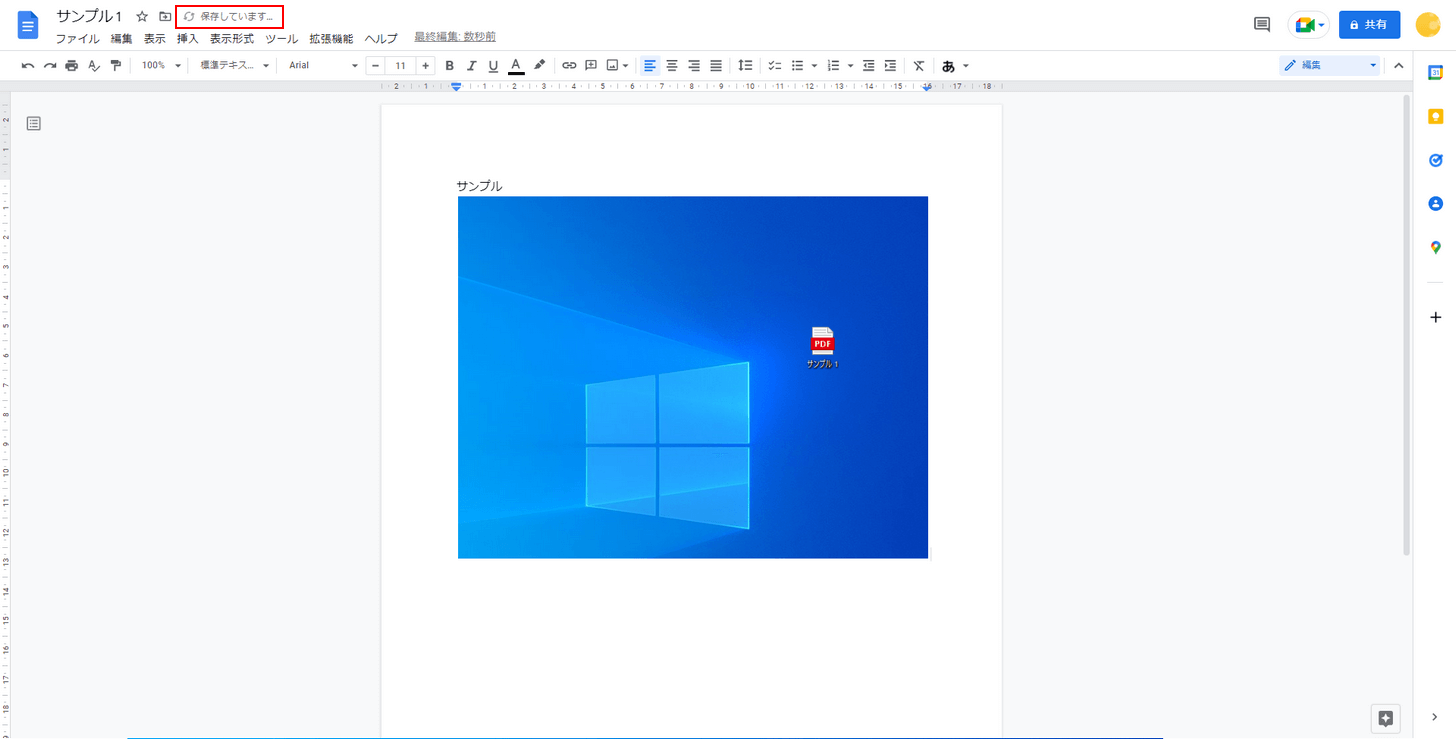Open the highlight color picker
This screenshot has height=739, width=1456.
pyautogui.click(x=539, y=66)
